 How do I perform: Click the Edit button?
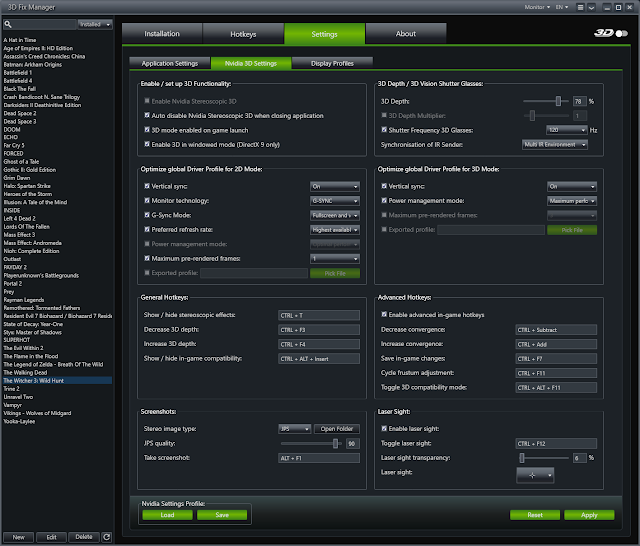tap(51, 537)
